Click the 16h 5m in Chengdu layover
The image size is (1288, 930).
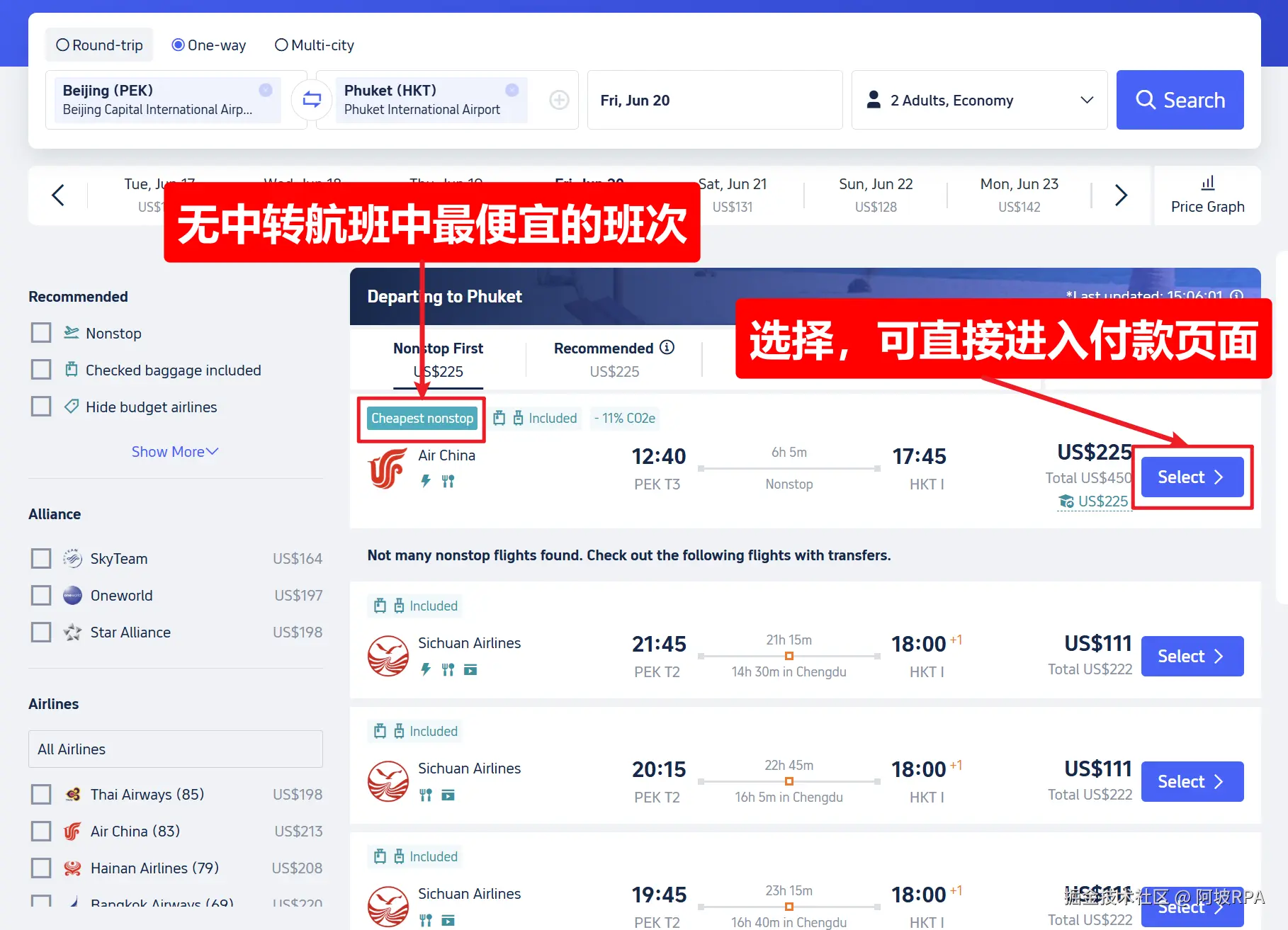pyautogui.click(x=789, y=797)
